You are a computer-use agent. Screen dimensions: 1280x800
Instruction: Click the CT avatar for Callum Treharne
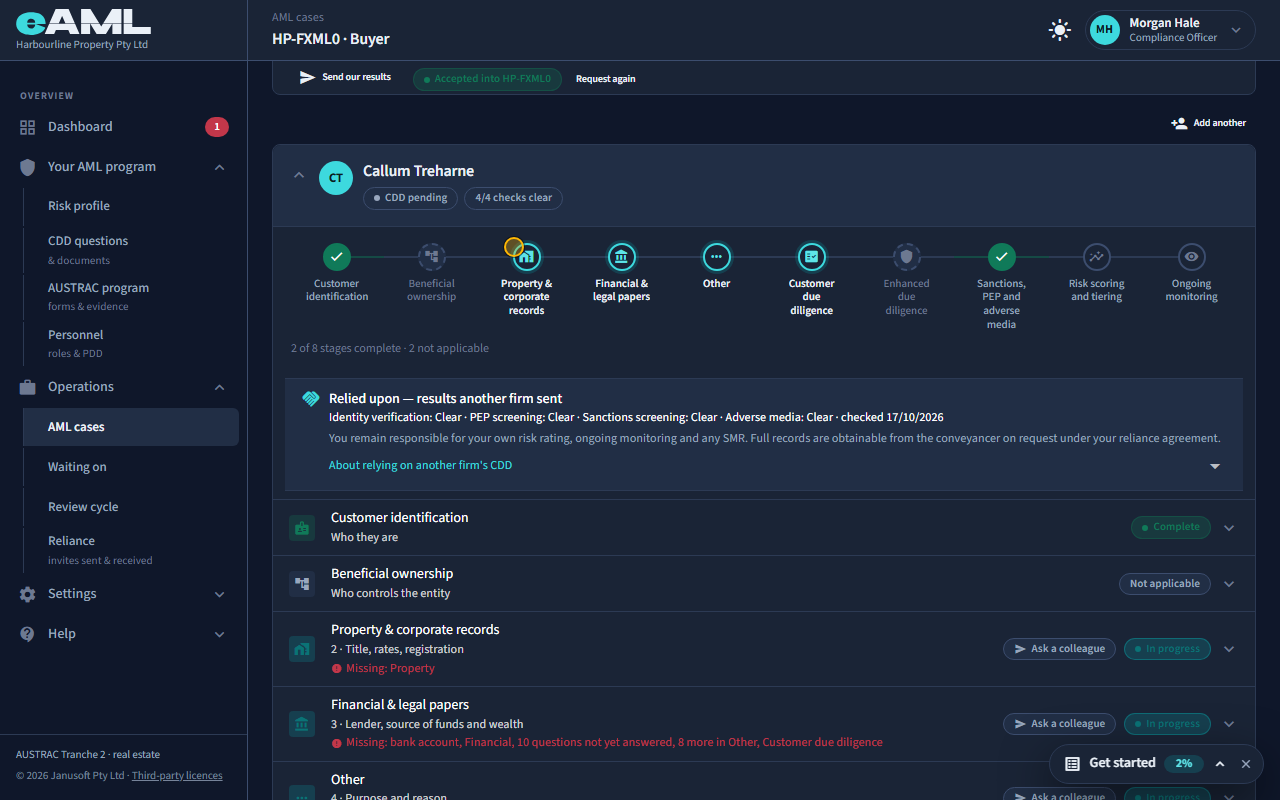[336, 178]
